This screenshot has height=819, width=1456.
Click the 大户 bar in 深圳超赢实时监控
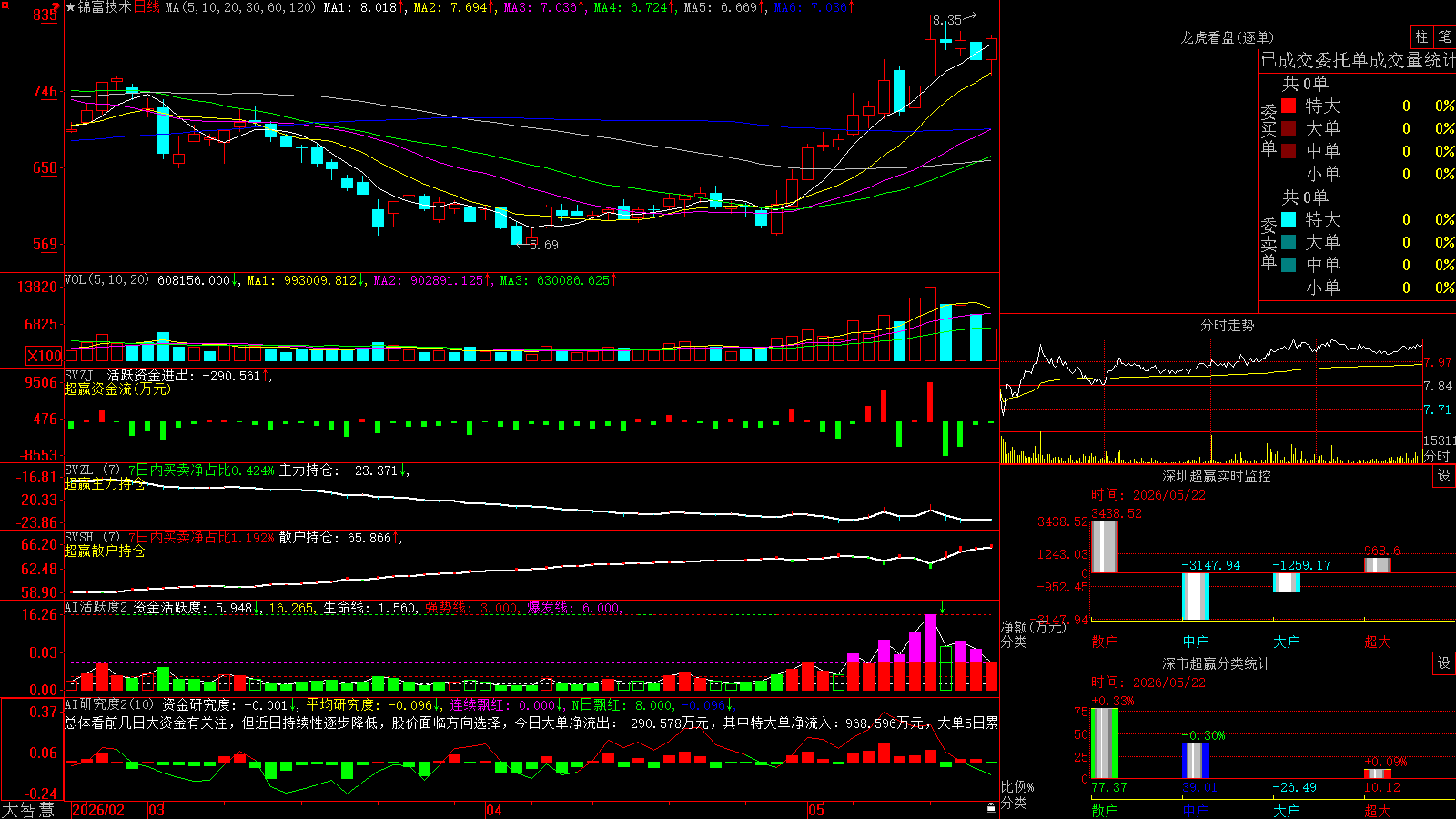click(1286, 582)
